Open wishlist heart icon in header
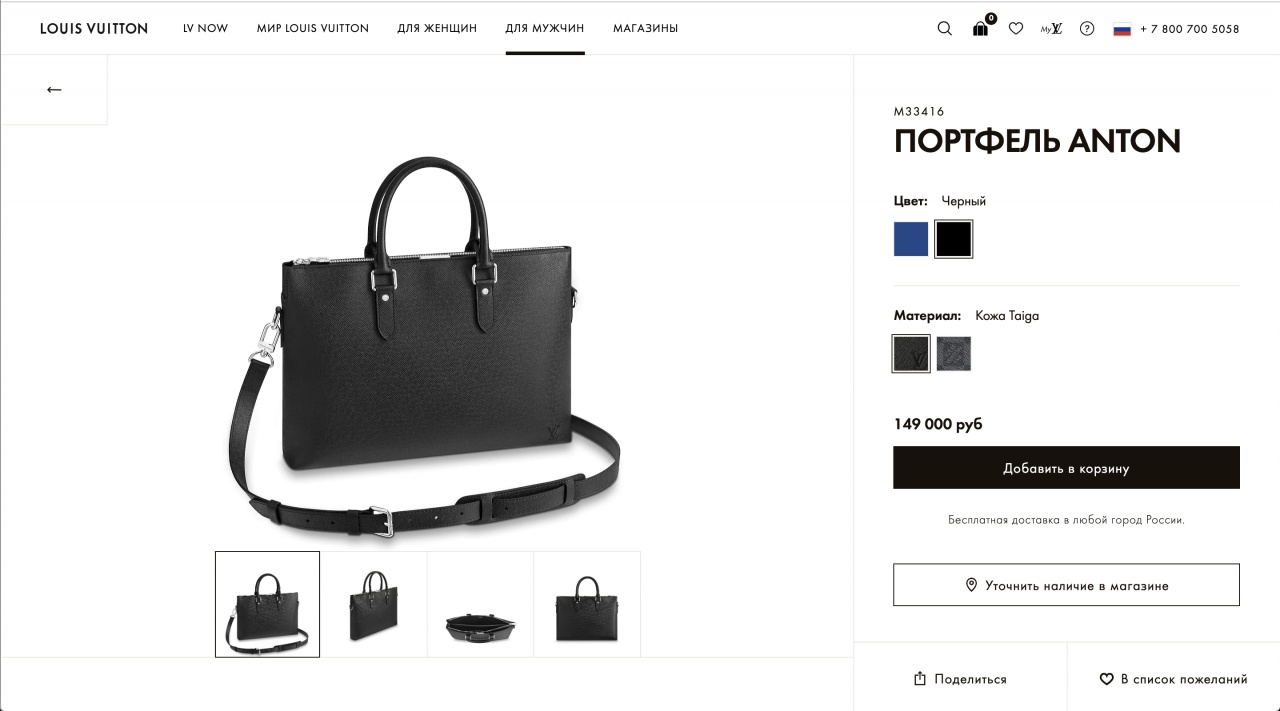Screen dimensions: 1280x711 [1016, 29]
